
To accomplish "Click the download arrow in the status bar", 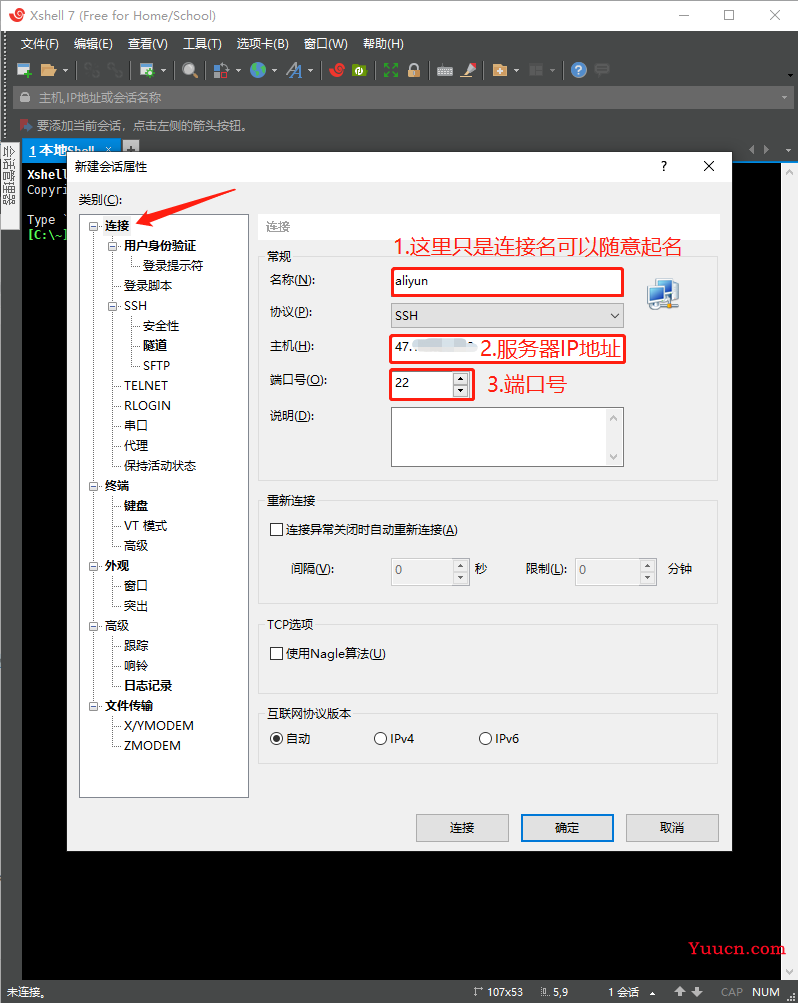I will (697, 991).
